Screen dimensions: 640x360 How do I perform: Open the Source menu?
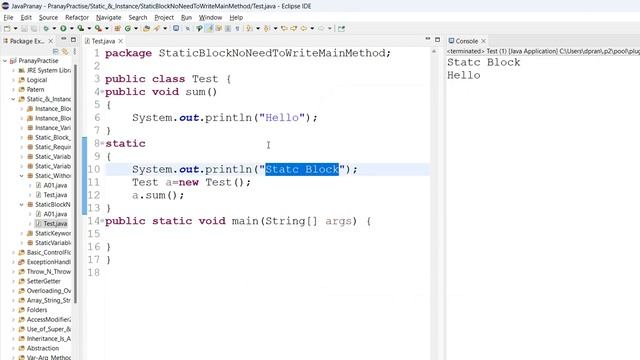pos(48,18)
